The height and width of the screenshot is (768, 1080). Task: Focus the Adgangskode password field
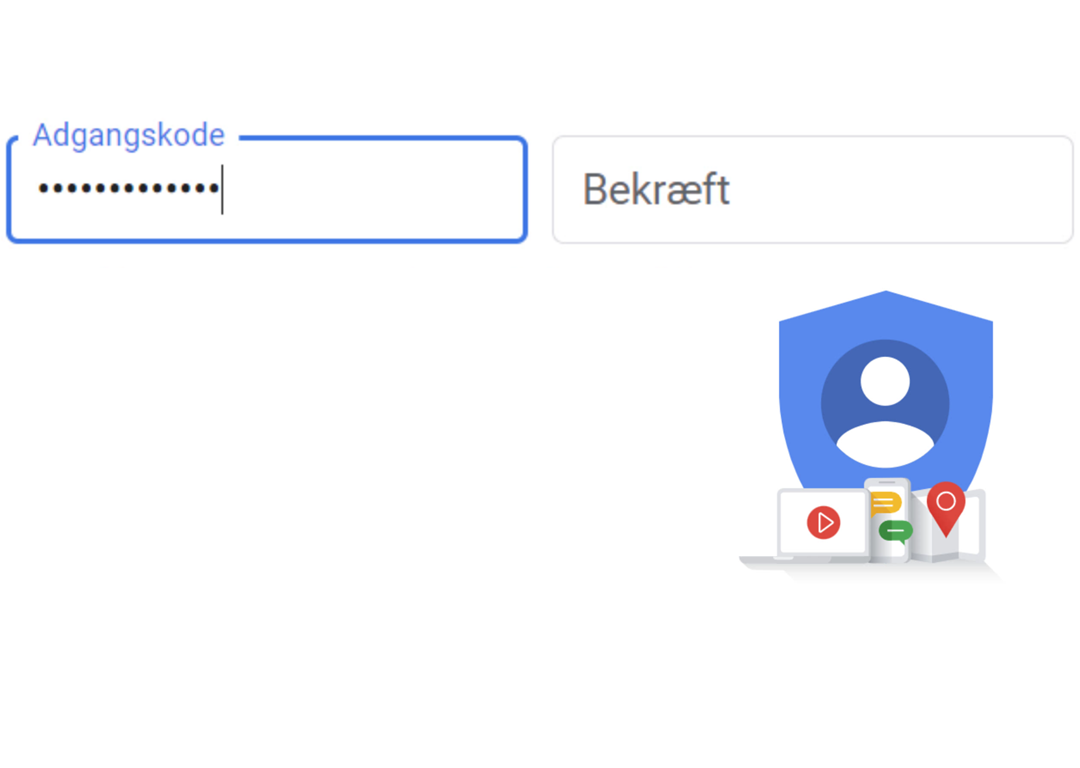(267, 190)
